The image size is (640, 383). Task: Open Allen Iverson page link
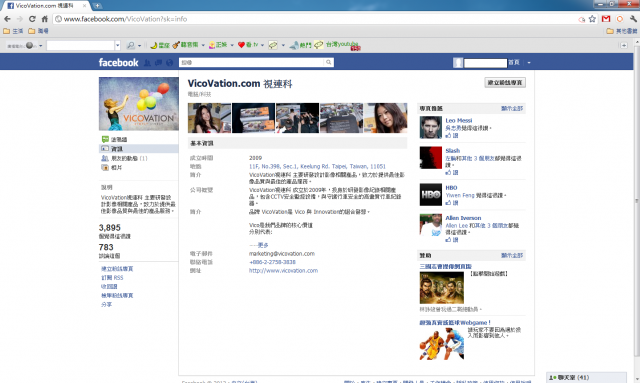point(463,218)
